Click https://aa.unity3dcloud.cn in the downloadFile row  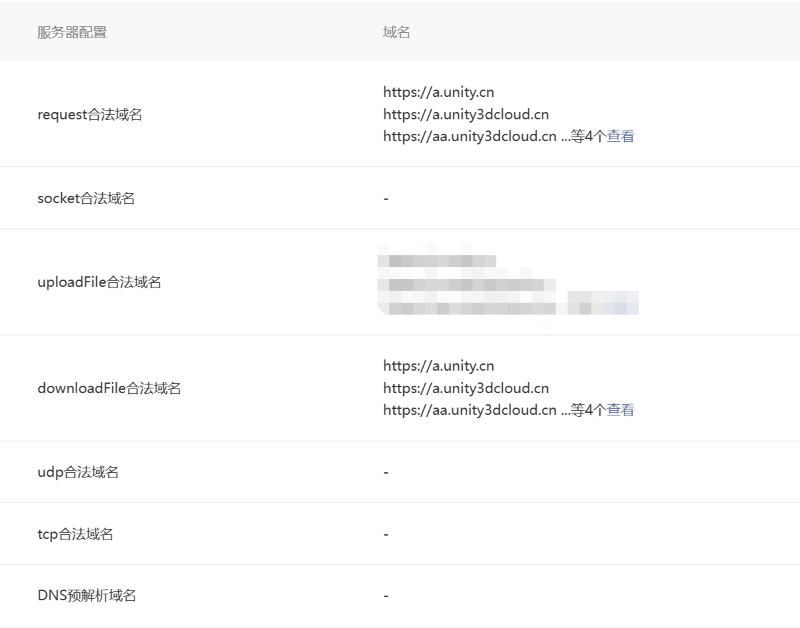(x=469, y=410)
